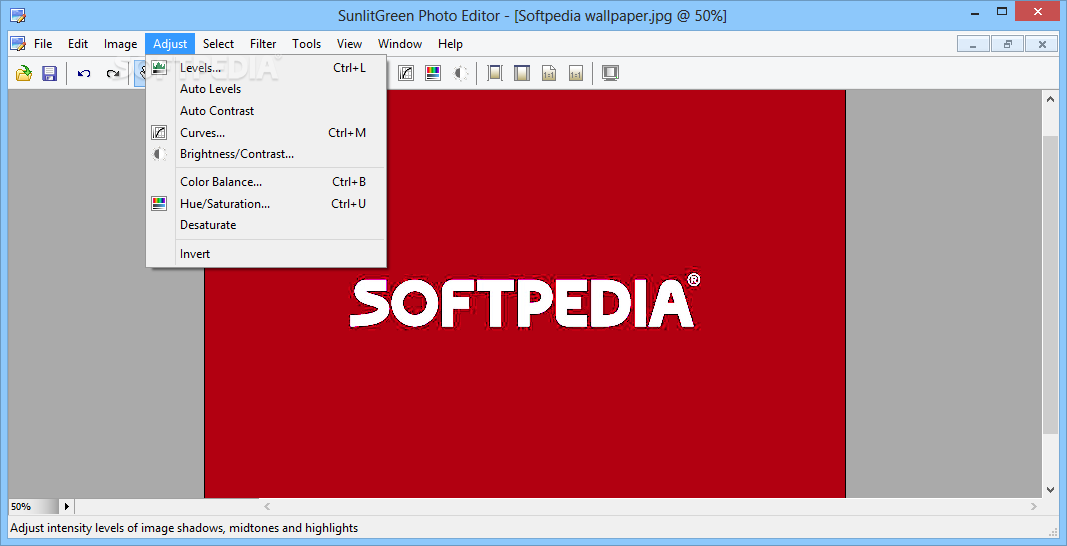
Task: Restore down the document window
Action: pos(1008,44)
